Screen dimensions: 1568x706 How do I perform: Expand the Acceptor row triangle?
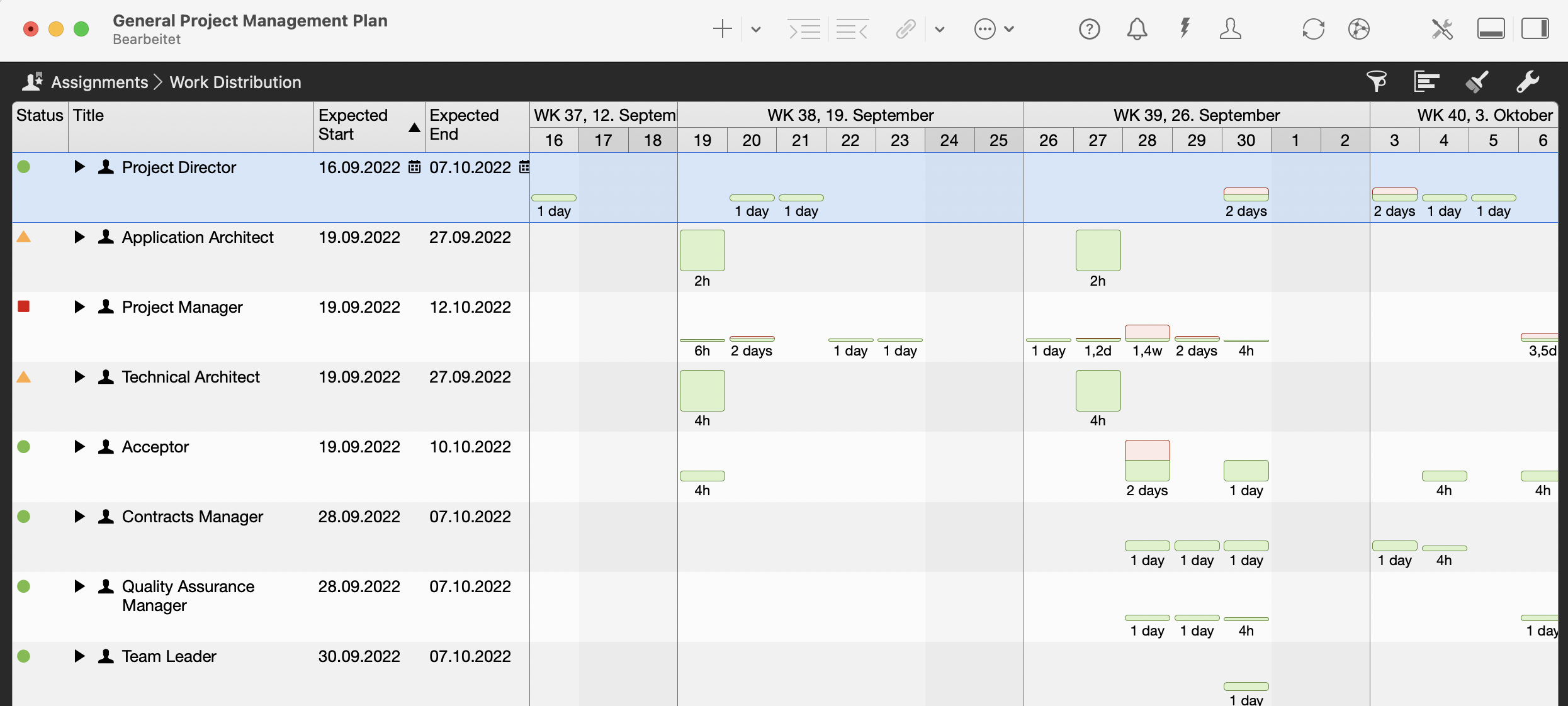point(79,447)
